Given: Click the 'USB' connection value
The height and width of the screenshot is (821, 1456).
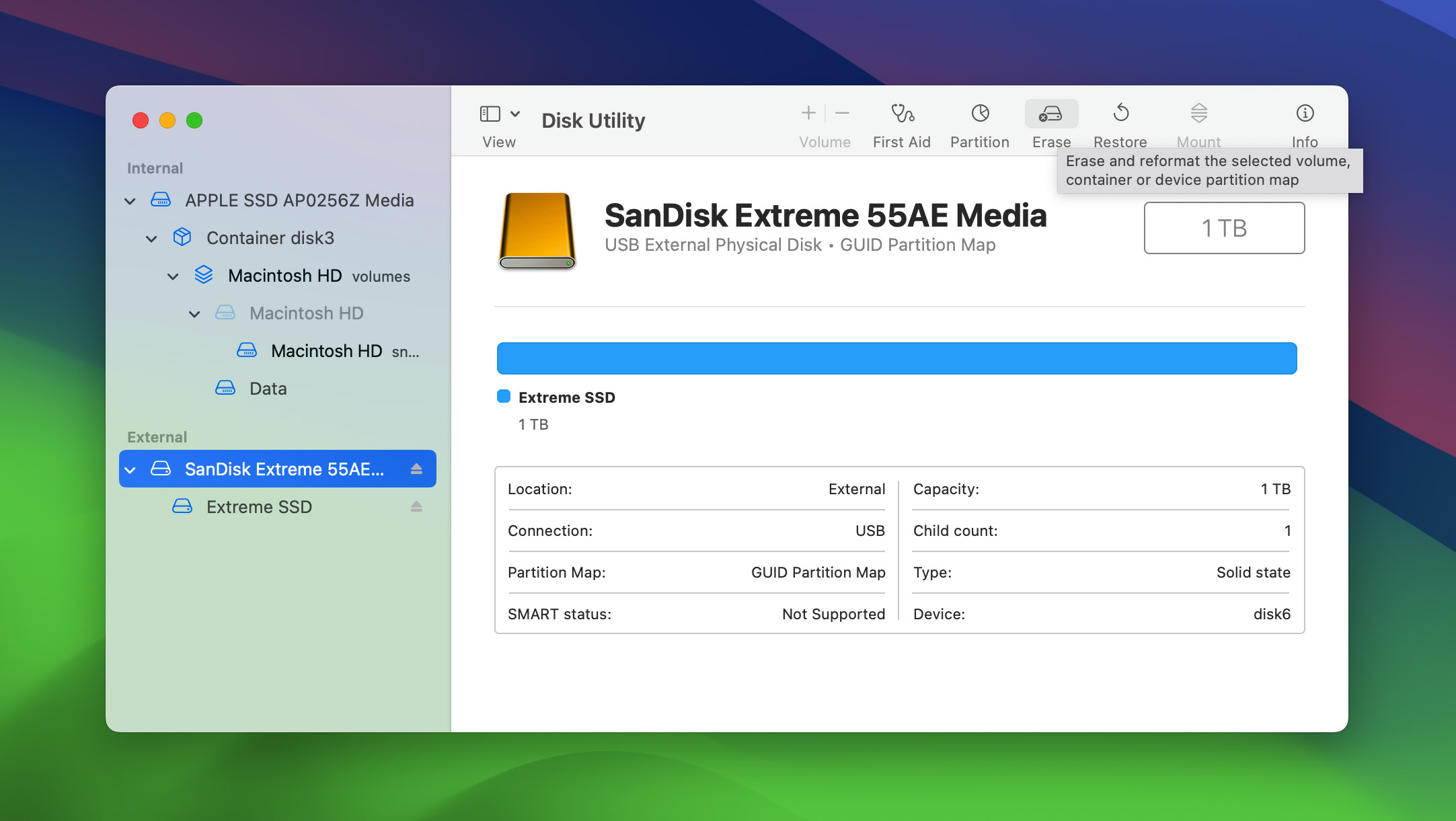Looking at the screenshot, I should (870, 531).
